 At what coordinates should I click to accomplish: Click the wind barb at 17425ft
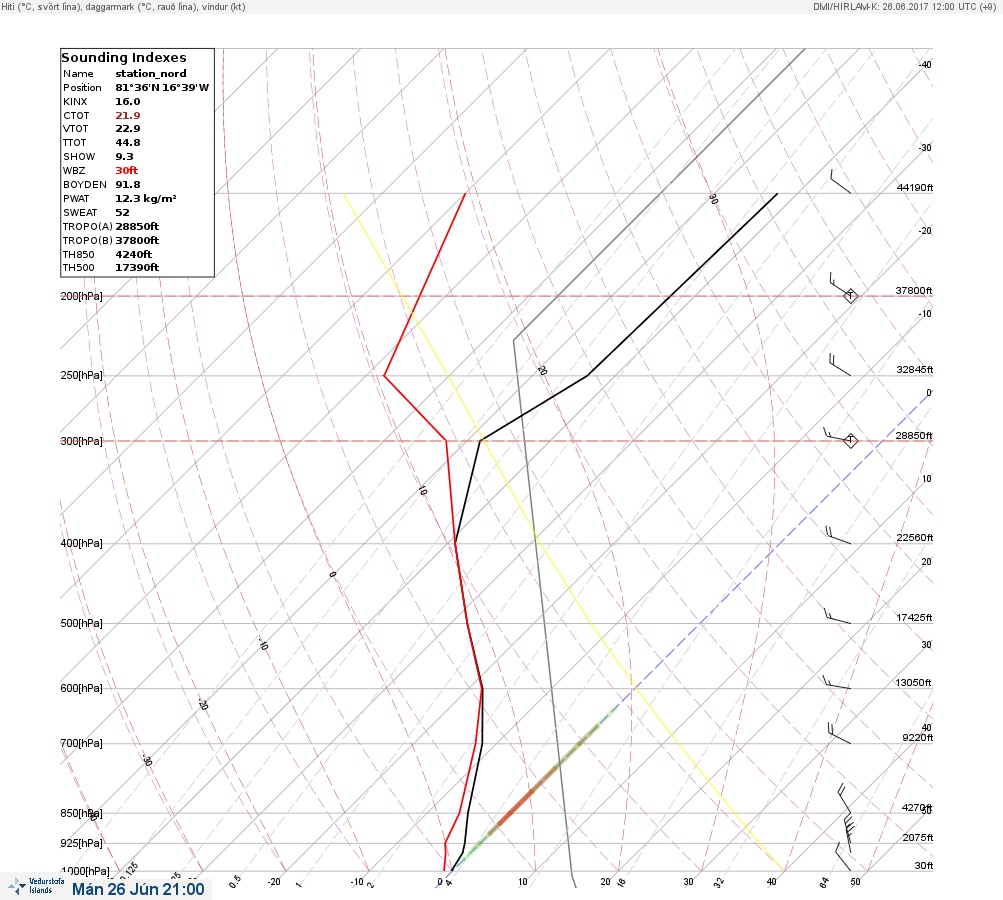click(x=837, y=616)
